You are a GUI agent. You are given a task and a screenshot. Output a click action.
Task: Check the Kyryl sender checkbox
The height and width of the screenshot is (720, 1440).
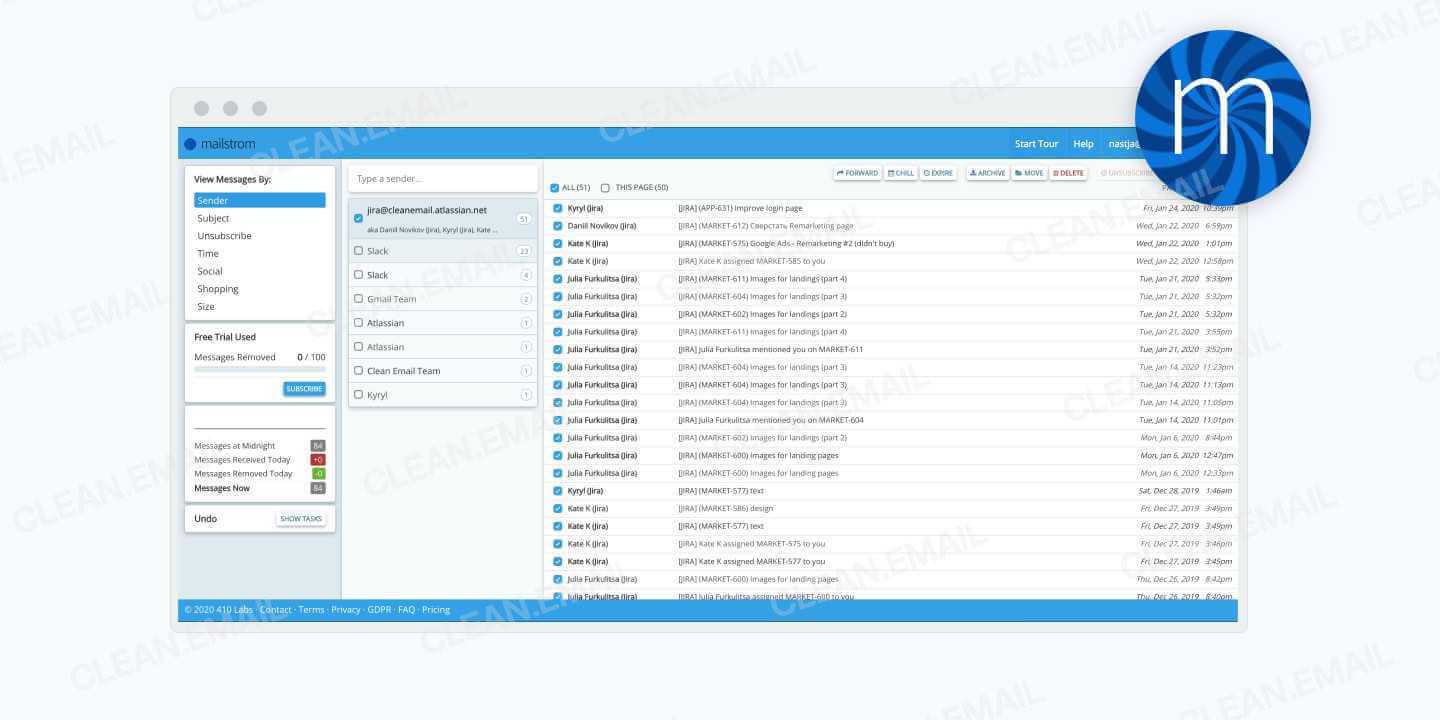click(359, 394)
